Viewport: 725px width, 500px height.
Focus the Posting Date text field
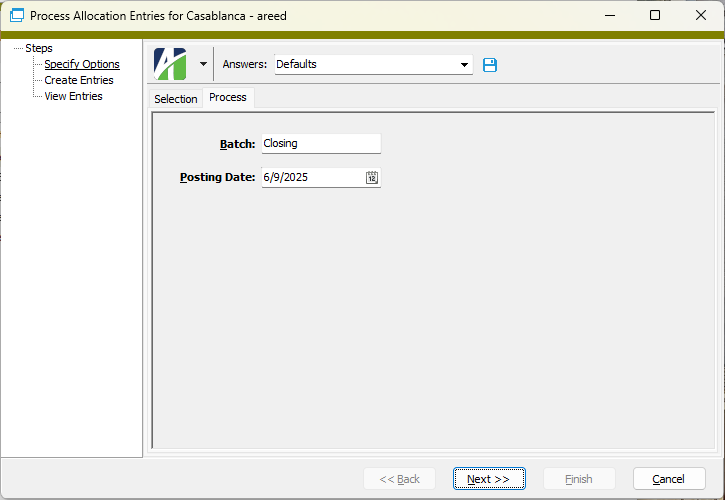312,178
